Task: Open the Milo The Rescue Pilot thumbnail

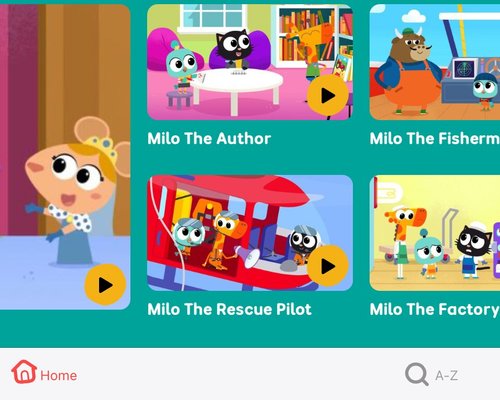Action: point(250,233)
